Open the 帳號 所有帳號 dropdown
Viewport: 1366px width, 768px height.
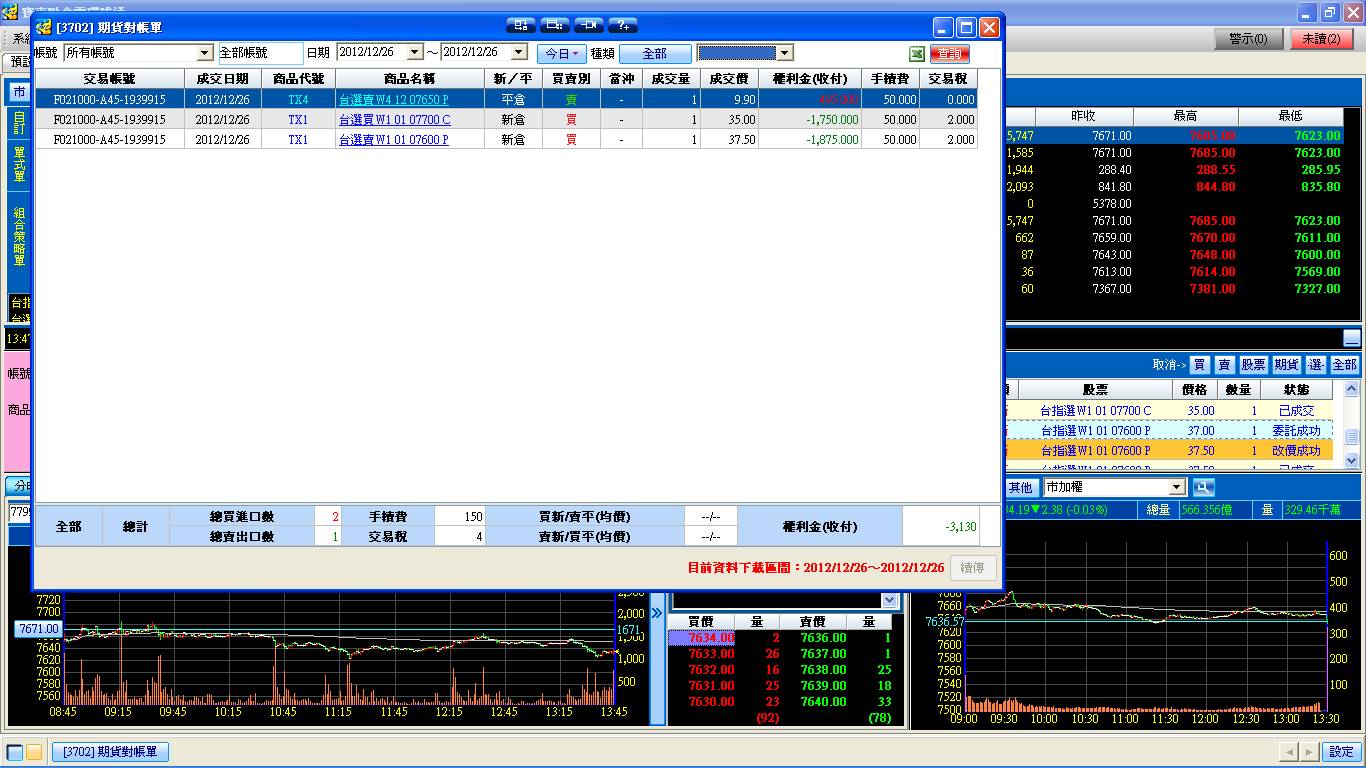205,53
